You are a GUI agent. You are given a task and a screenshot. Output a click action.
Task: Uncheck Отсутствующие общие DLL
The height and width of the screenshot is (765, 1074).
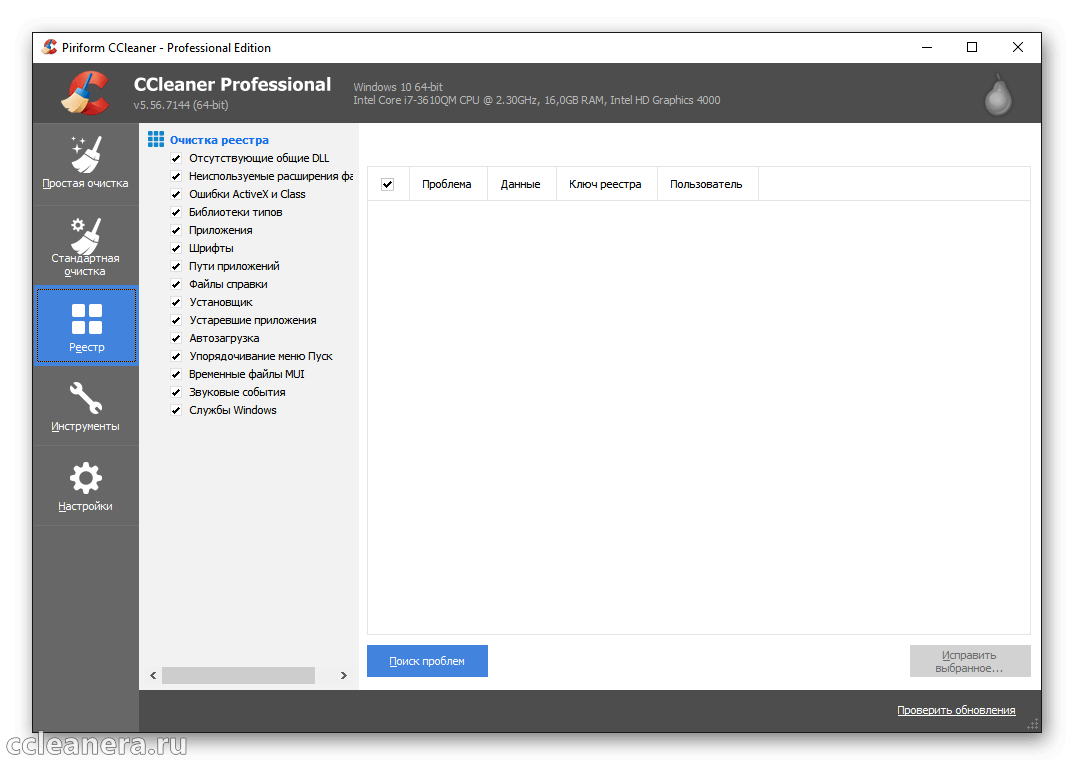point(176,158)
